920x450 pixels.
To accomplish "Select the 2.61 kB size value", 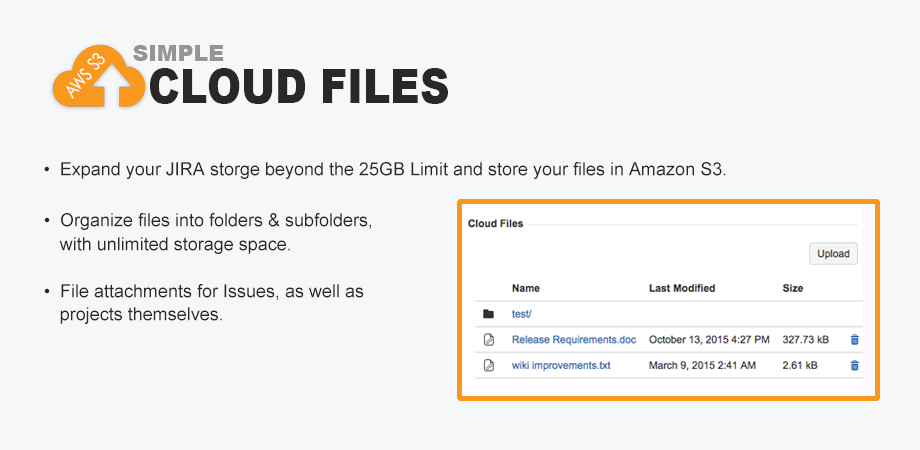I will 800,366.
